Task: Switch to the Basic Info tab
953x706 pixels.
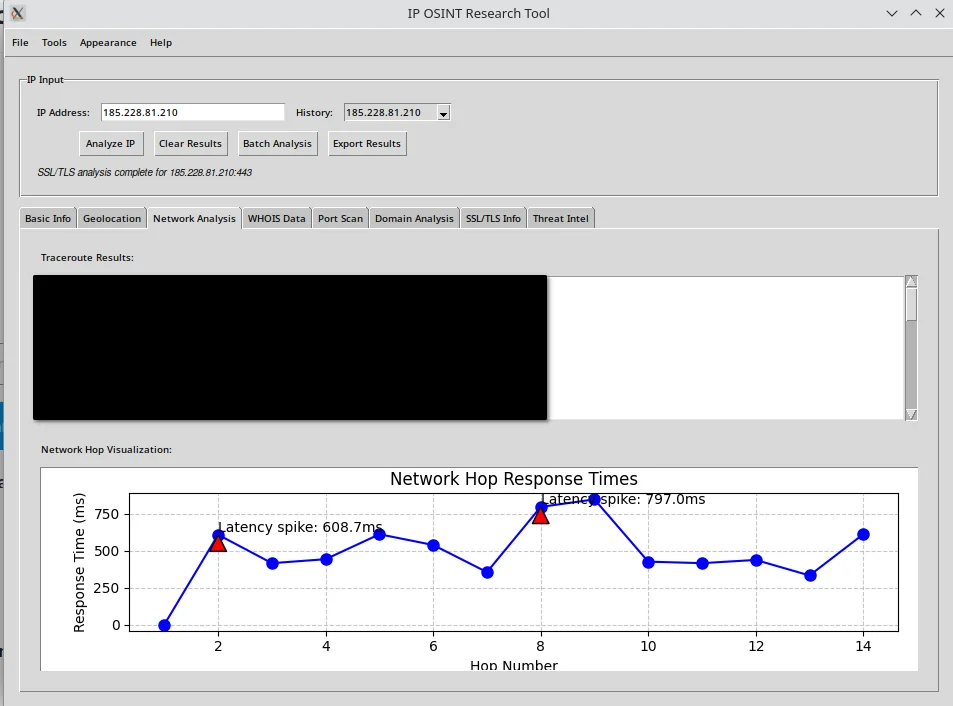Action: (48, 219)
